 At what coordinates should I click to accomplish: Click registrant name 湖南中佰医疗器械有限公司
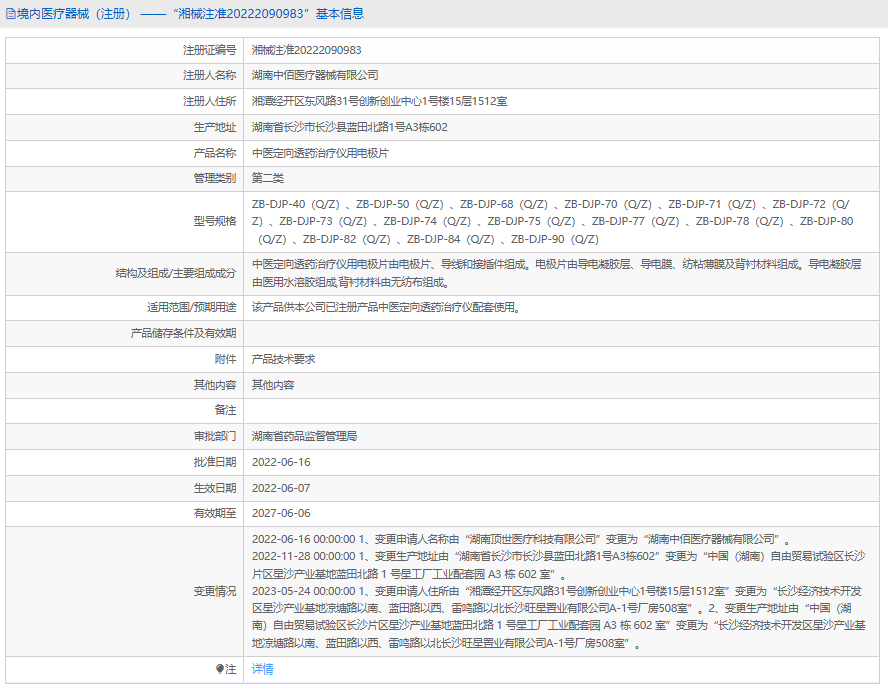pos(315,75)
